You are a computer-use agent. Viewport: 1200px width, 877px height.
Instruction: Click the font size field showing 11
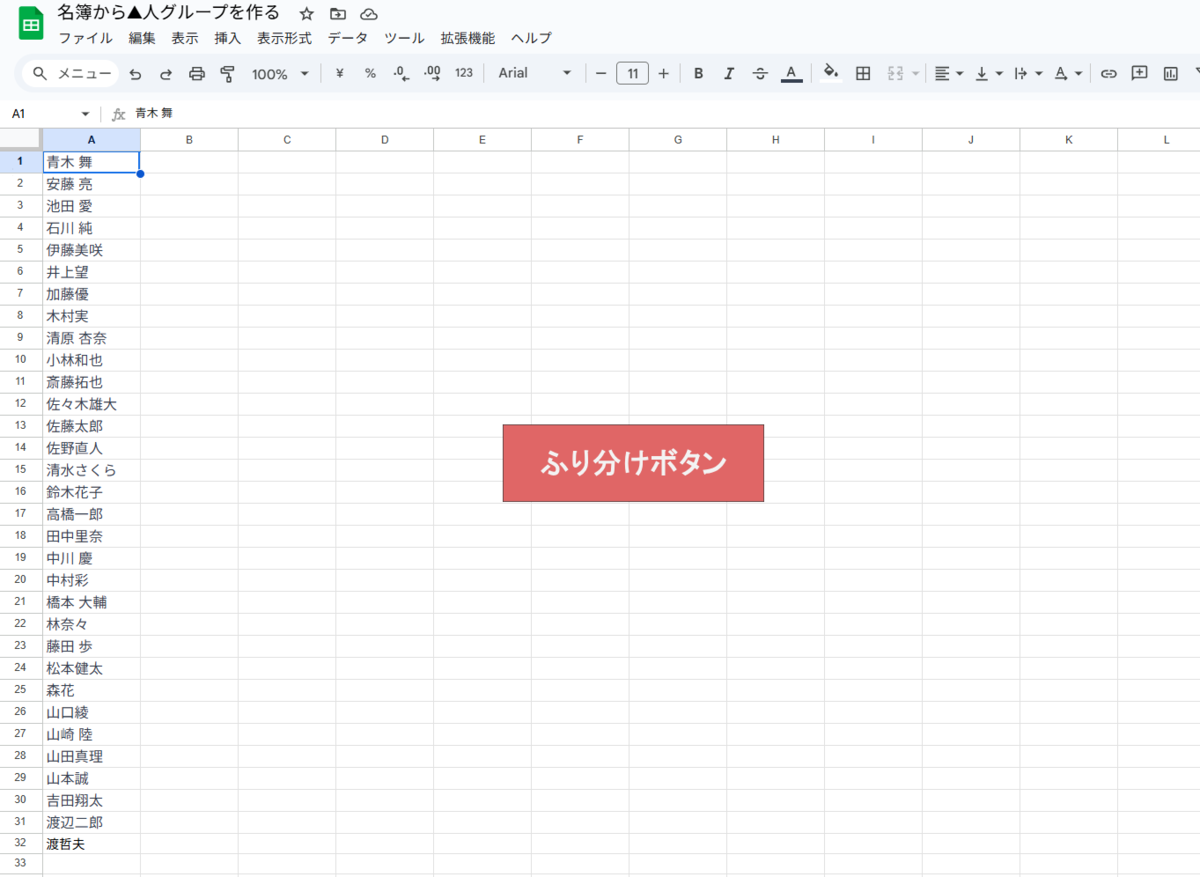coord(632,73)
